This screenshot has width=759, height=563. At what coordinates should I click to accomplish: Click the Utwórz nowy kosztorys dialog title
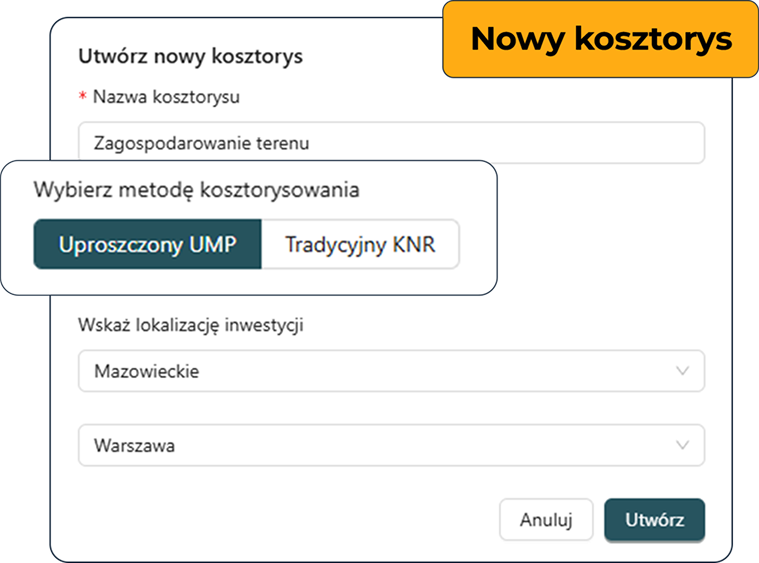point(190,56)
